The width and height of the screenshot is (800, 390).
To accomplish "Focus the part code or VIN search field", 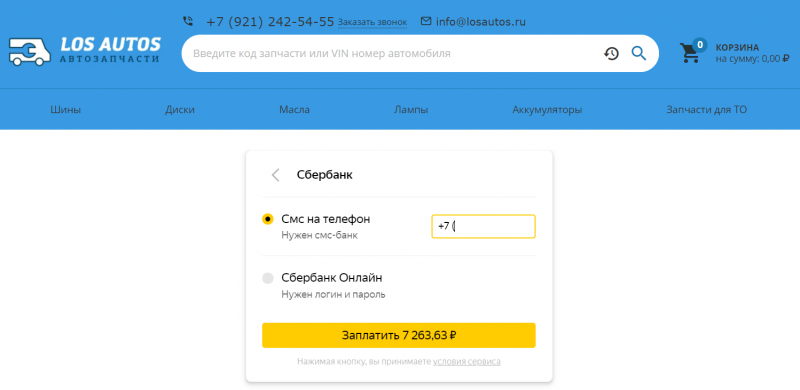I will pos(393,53).
